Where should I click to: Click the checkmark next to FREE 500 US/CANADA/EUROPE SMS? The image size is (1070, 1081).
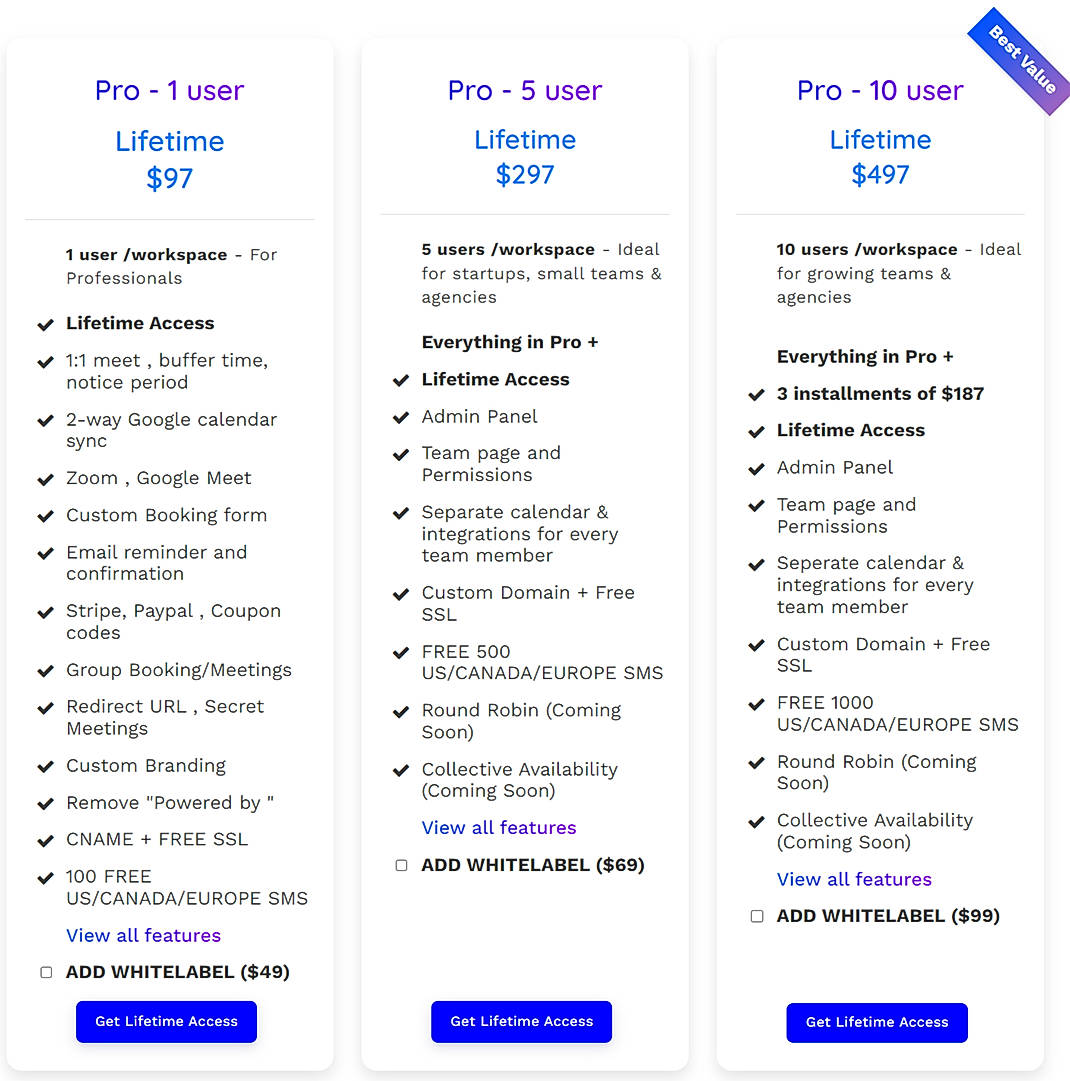coord(401,652)
